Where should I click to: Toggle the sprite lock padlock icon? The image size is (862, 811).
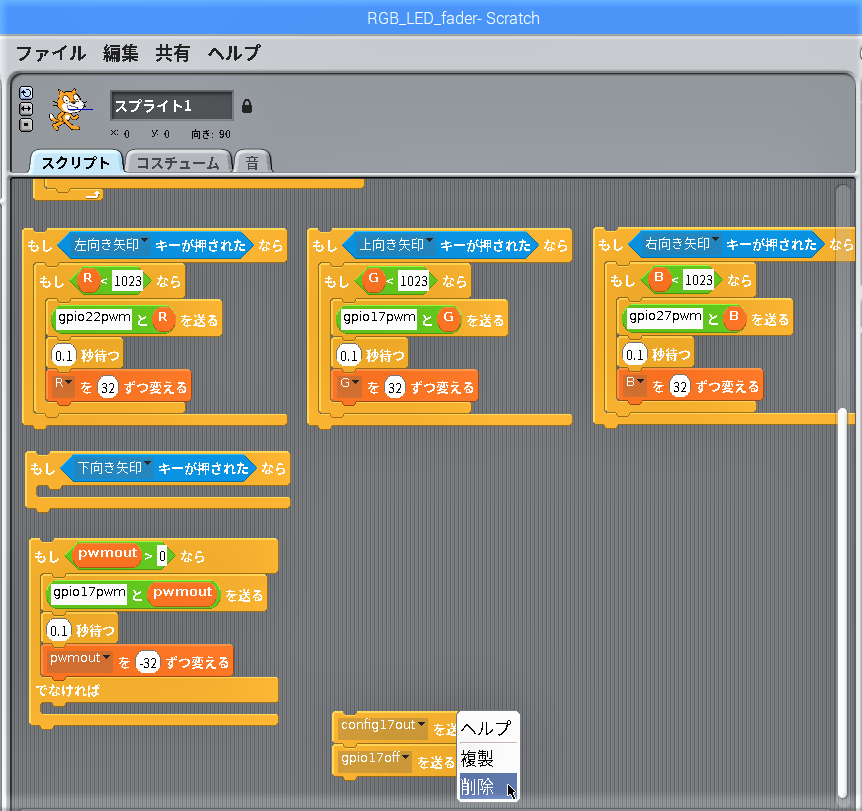(x=247, y=106)
